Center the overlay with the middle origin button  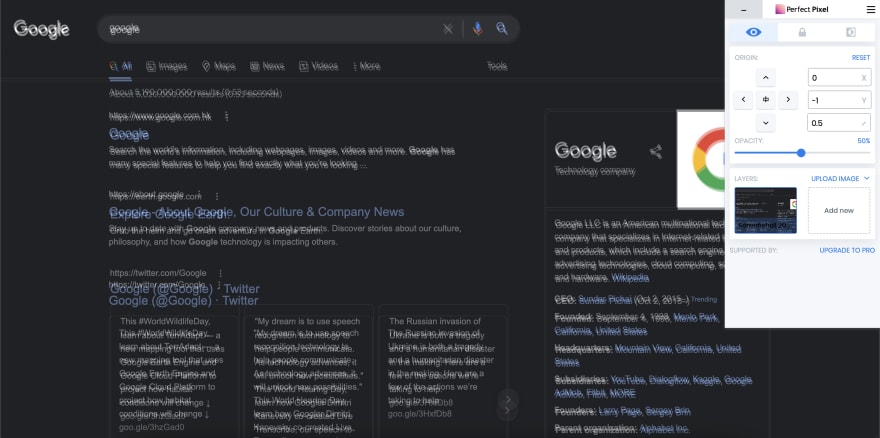click(766, 100)
